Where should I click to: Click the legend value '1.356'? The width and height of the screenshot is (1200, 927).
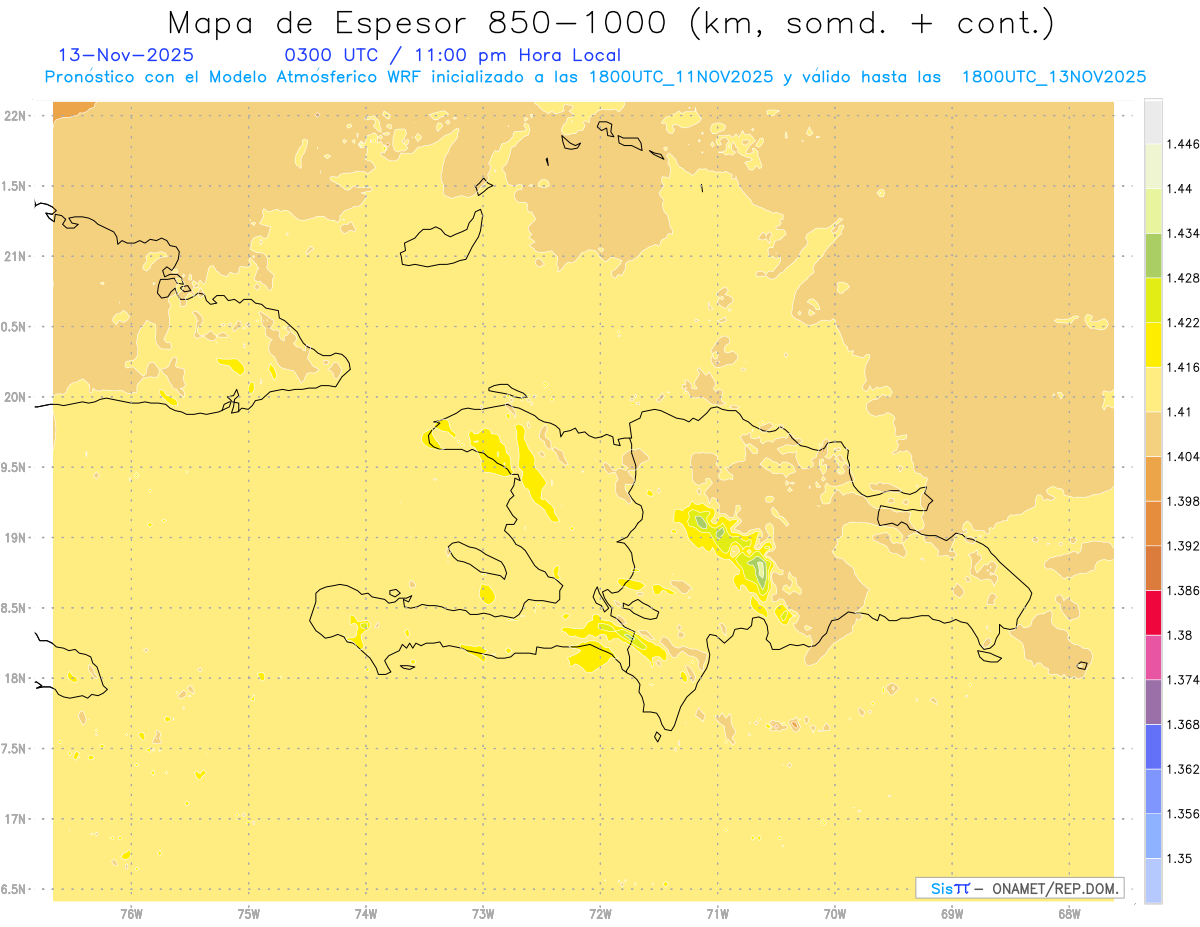click(x=1183, y=814)
